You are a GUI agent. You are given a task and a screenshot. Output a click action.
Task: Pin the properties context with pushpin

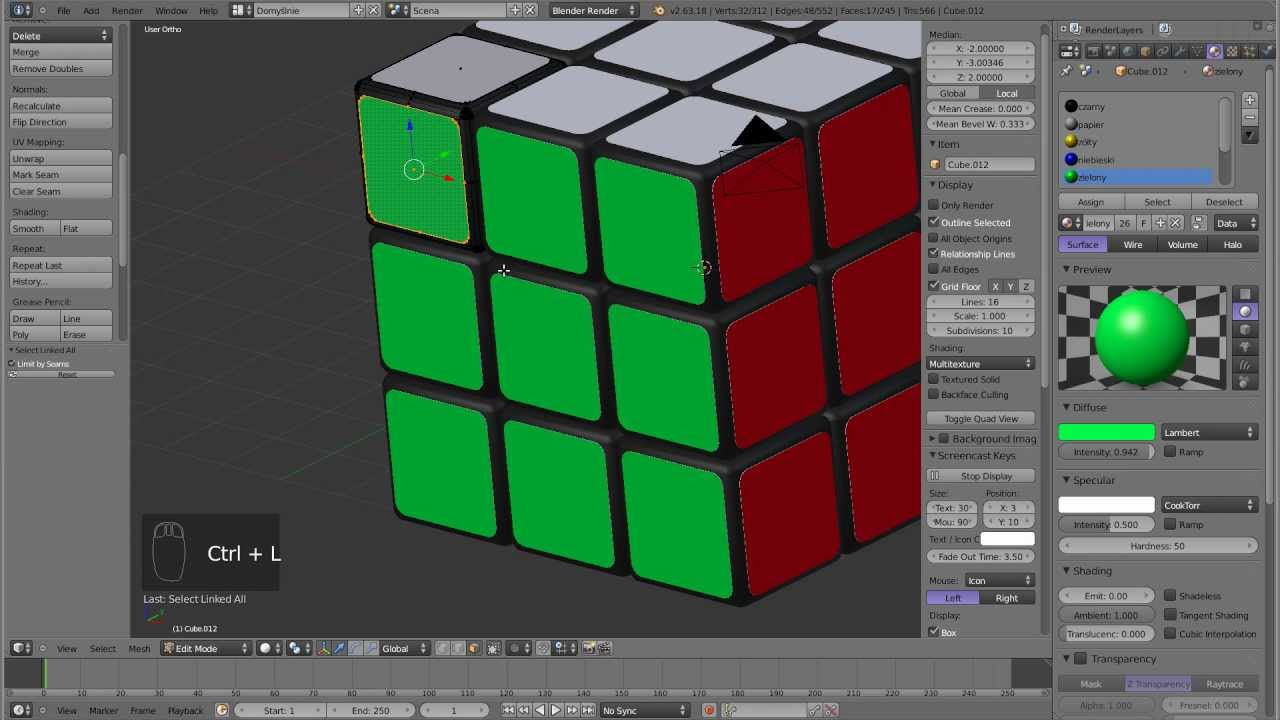(x=1067, y=71)
